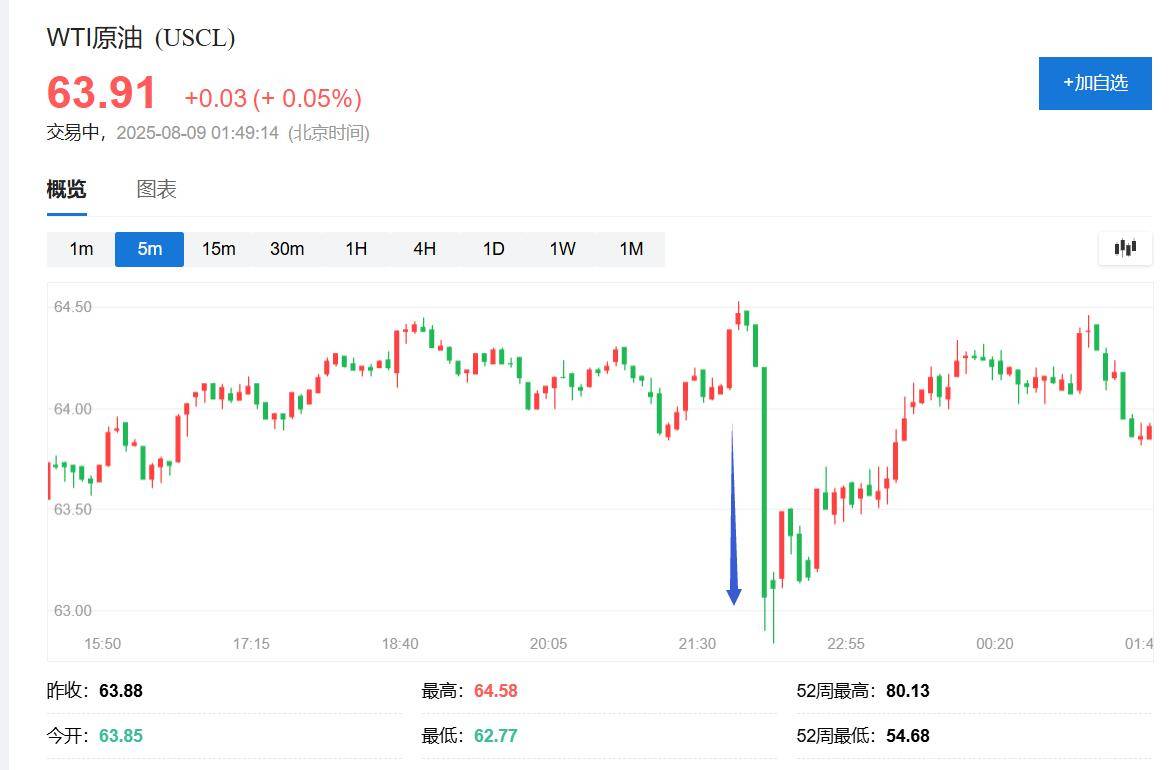1175x770 pixels.
Task: Show the weekly 1W chart
Action: 562,249
